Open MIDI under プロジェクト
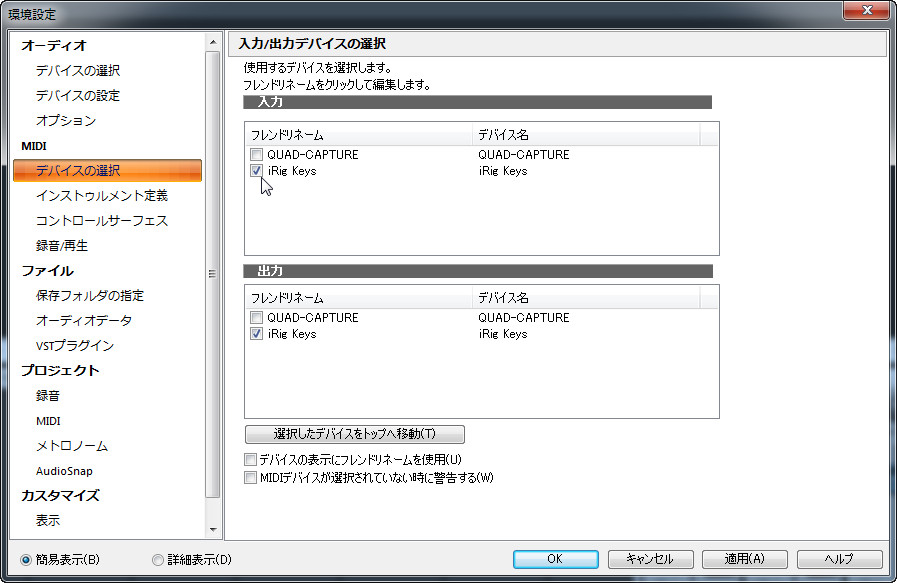The height and width of the screenshot is (583, 897). click(48, 421)
